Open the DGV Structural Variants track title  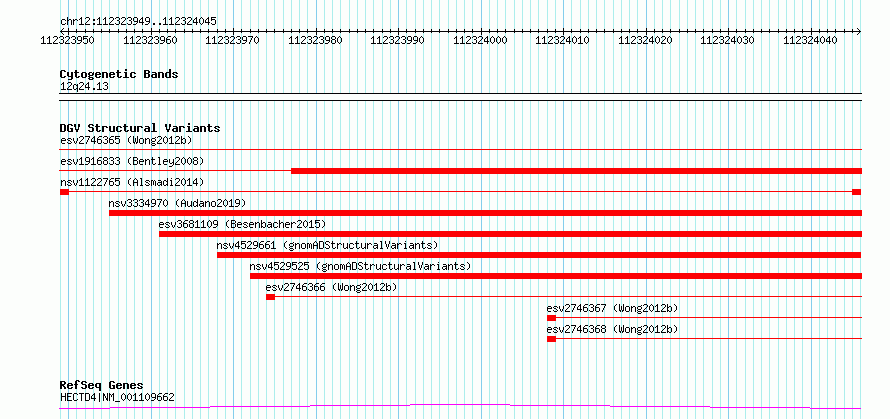coord(140,128)
